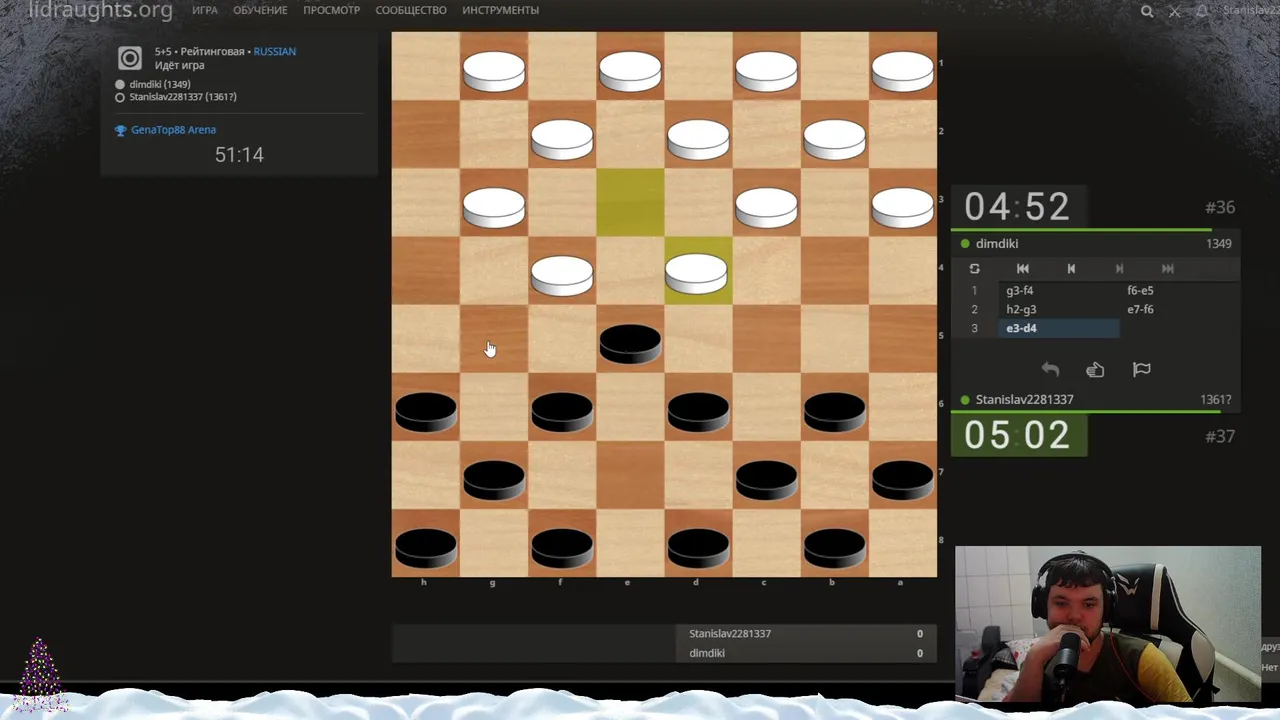Select the black piece on e5
1280x720 pixels.
(630, 342)
